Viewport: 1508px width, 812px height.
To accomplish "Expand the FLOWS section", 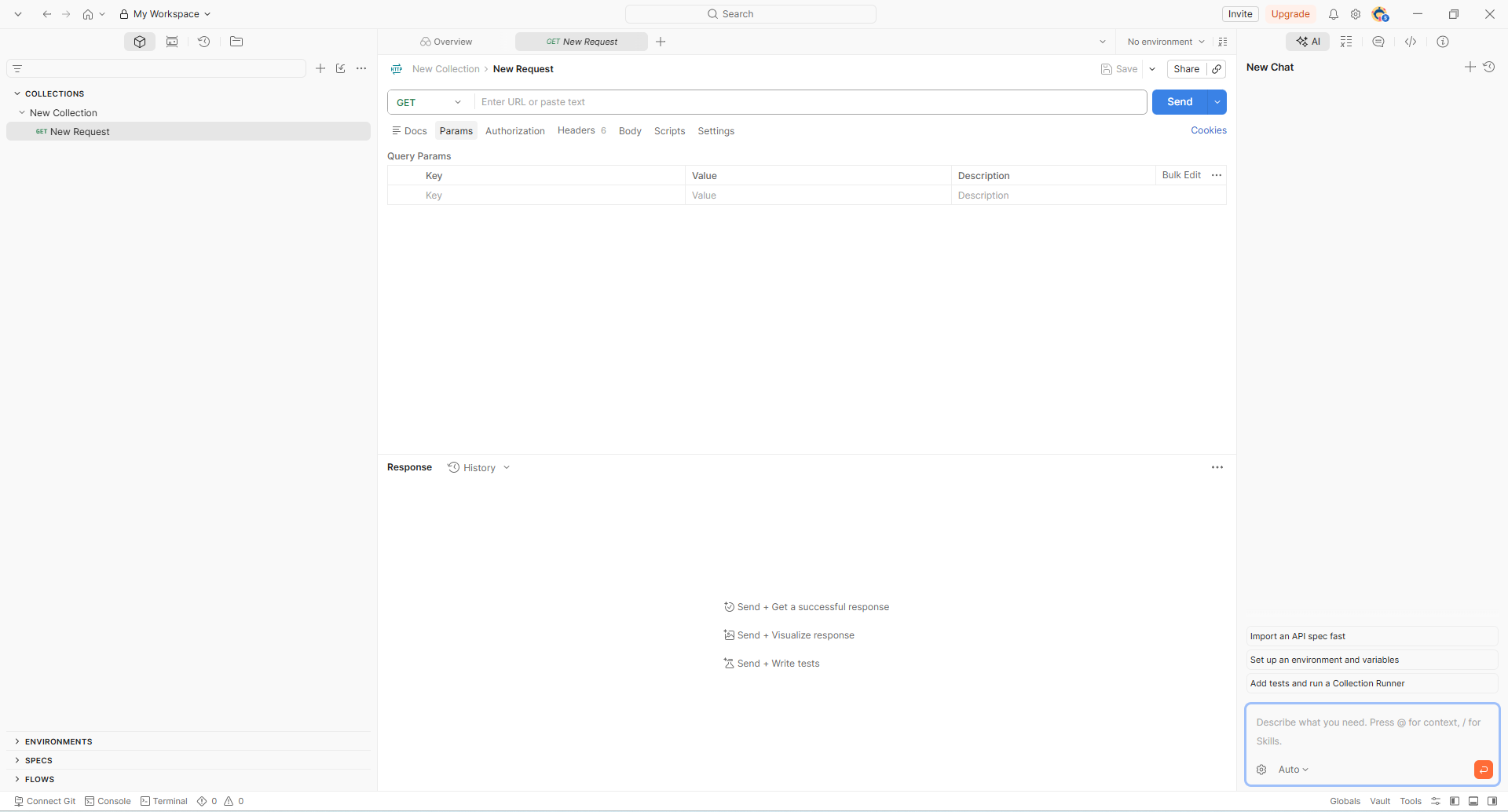I will [17, 779].
